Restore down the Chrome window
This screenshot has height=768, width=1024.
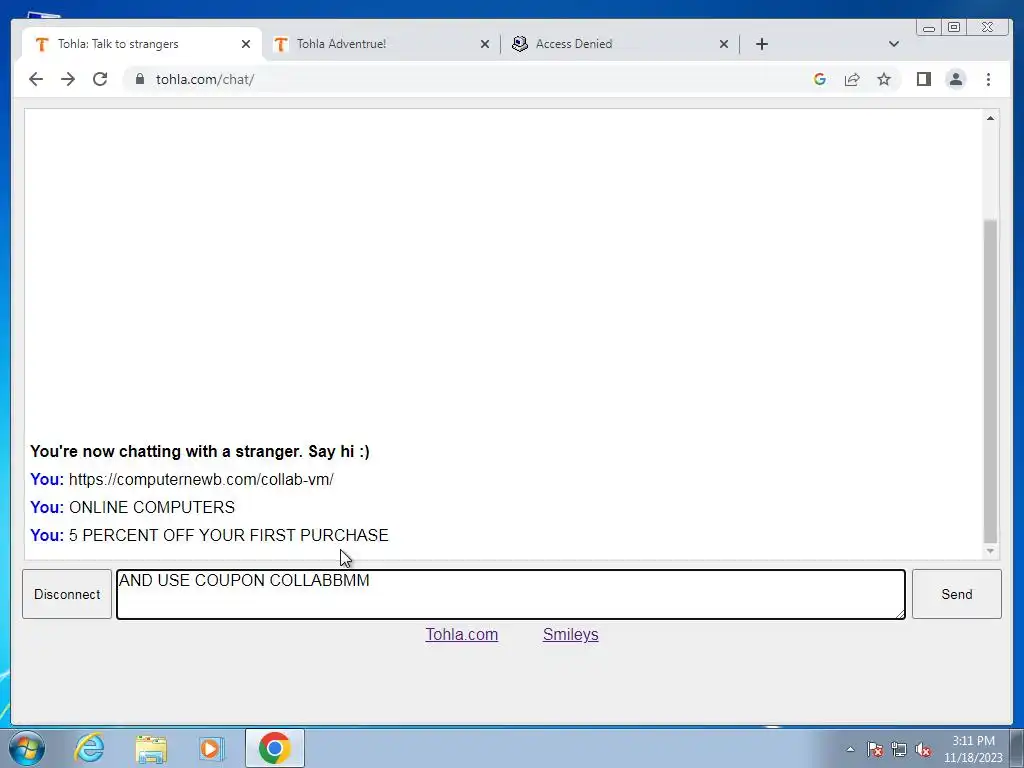[953, 27]
